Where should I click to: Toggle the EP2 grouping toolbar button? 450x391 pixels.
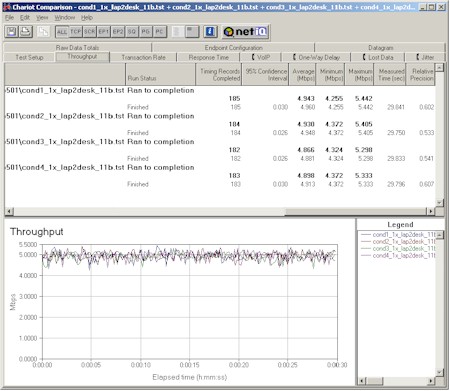pyautogui.click(x=118, y=32)
